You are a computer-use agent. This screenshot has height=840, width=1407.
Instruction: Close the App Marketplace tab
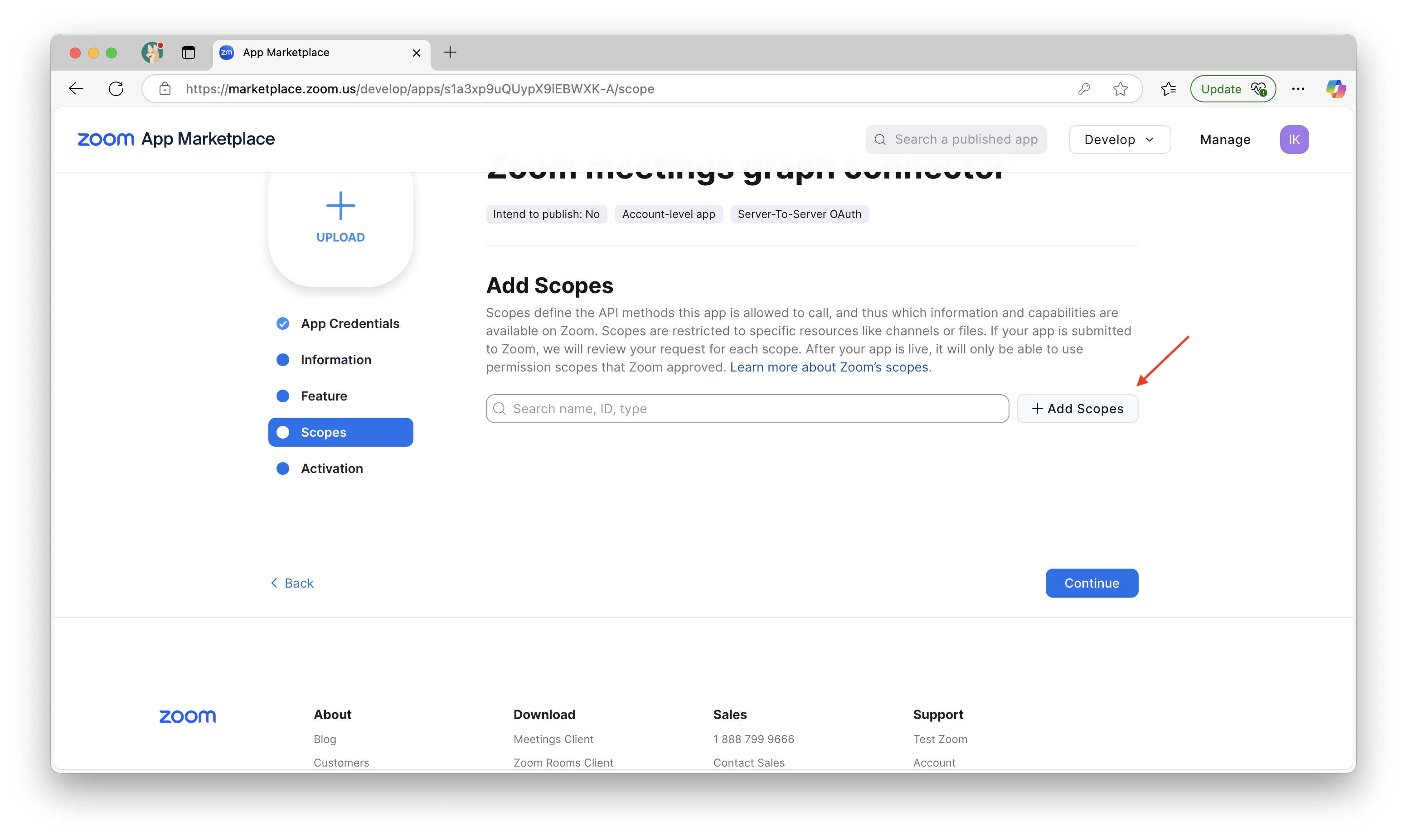416,53
